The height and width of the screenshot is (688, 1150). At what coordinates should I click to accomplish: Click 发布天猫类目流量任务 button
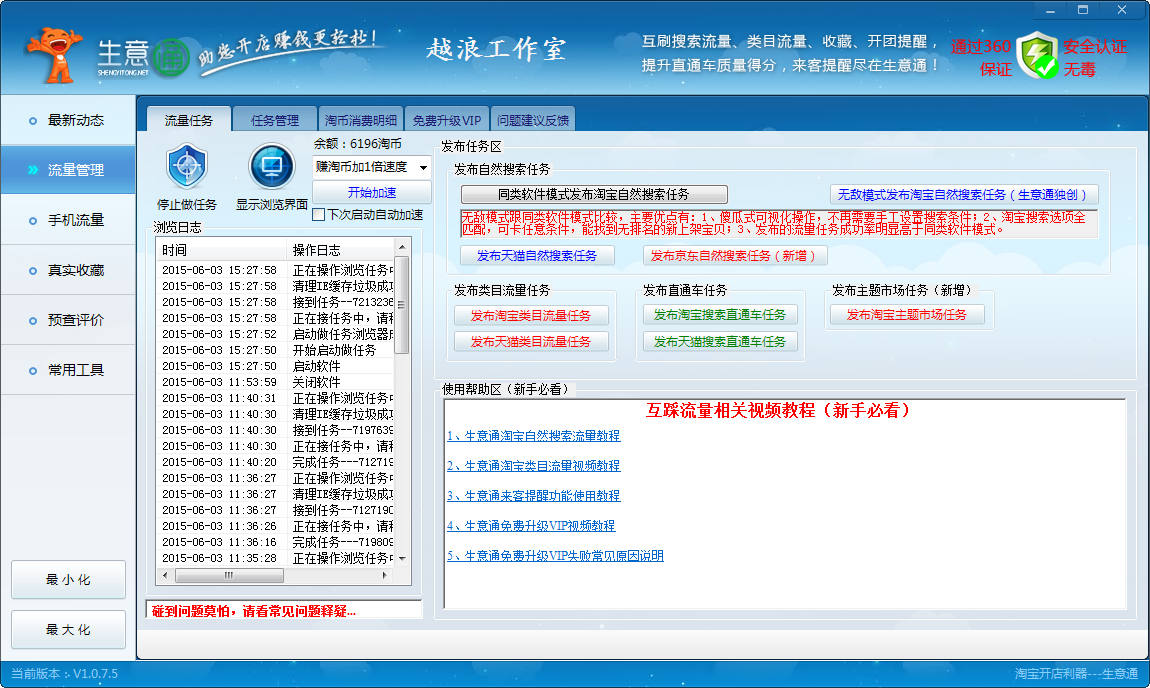click(531, 342)
